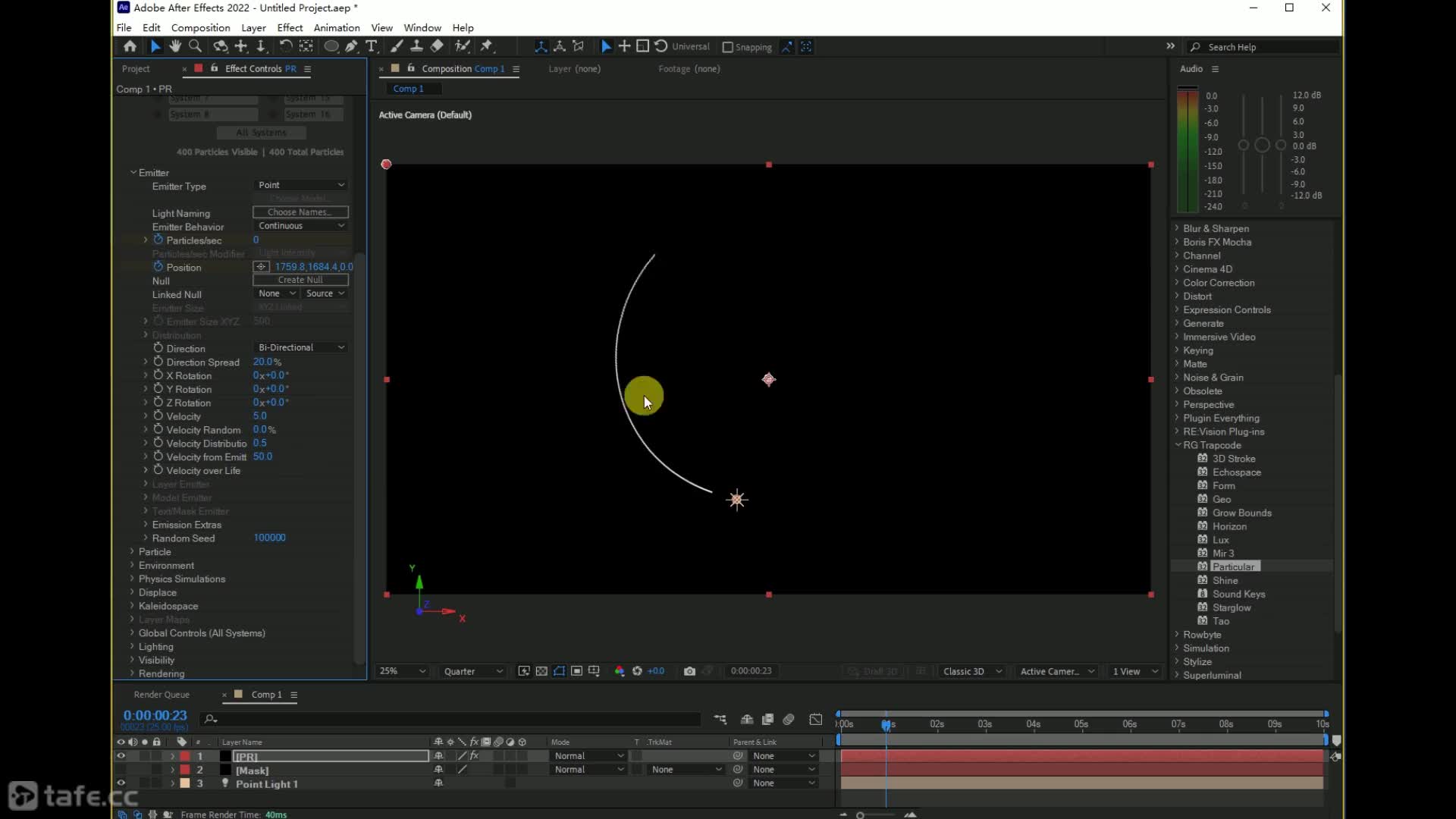Toggle Position property stopwatch
Screen dimensions: 1456x819
click(x=158, y=267)
